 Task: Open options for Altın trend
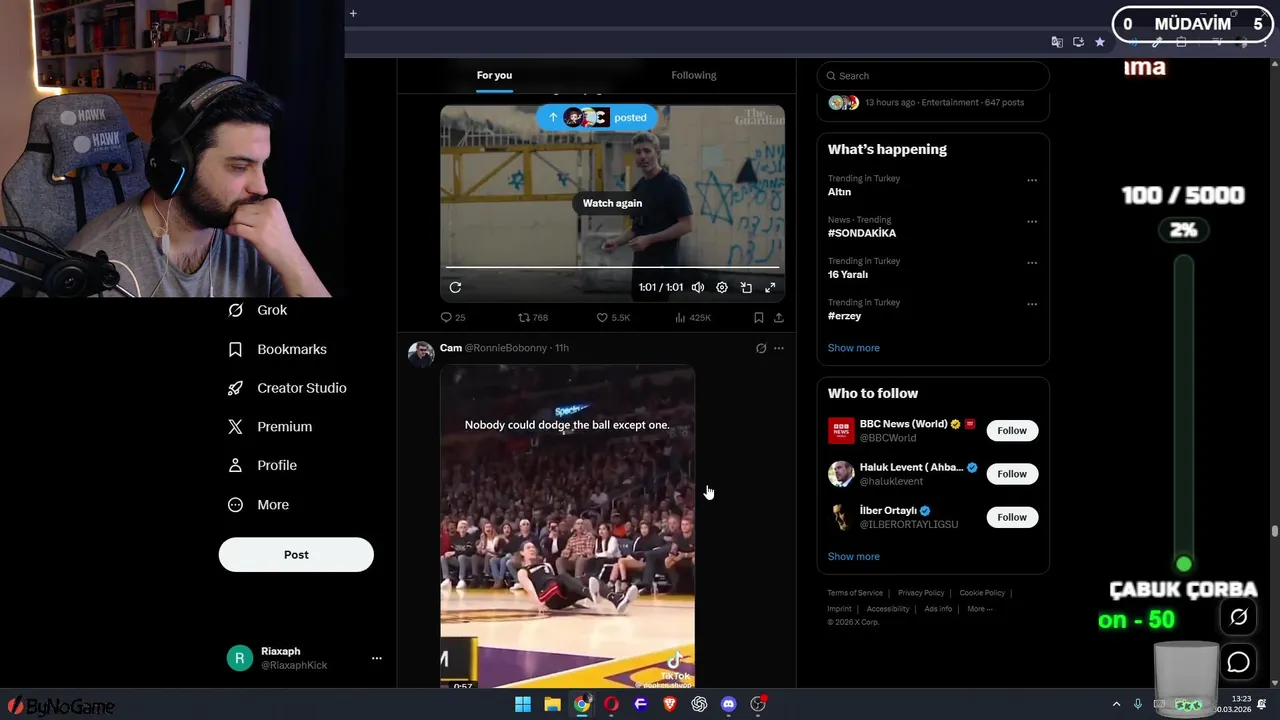coord(1032,181)
